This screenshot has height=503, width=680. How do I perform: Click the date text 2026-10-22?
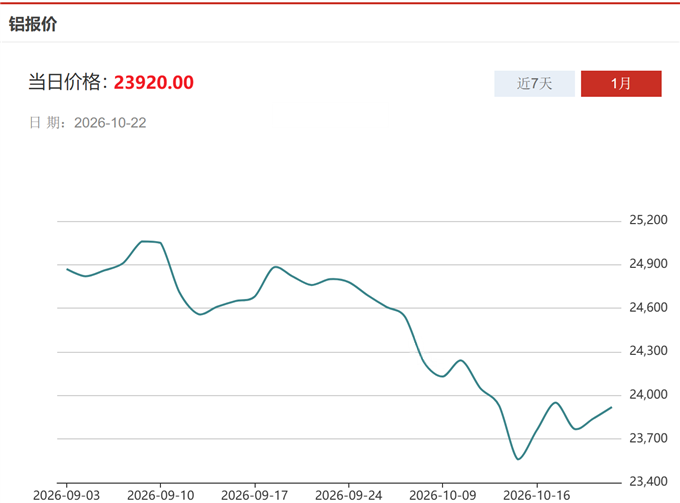click(x=110, y=123)
